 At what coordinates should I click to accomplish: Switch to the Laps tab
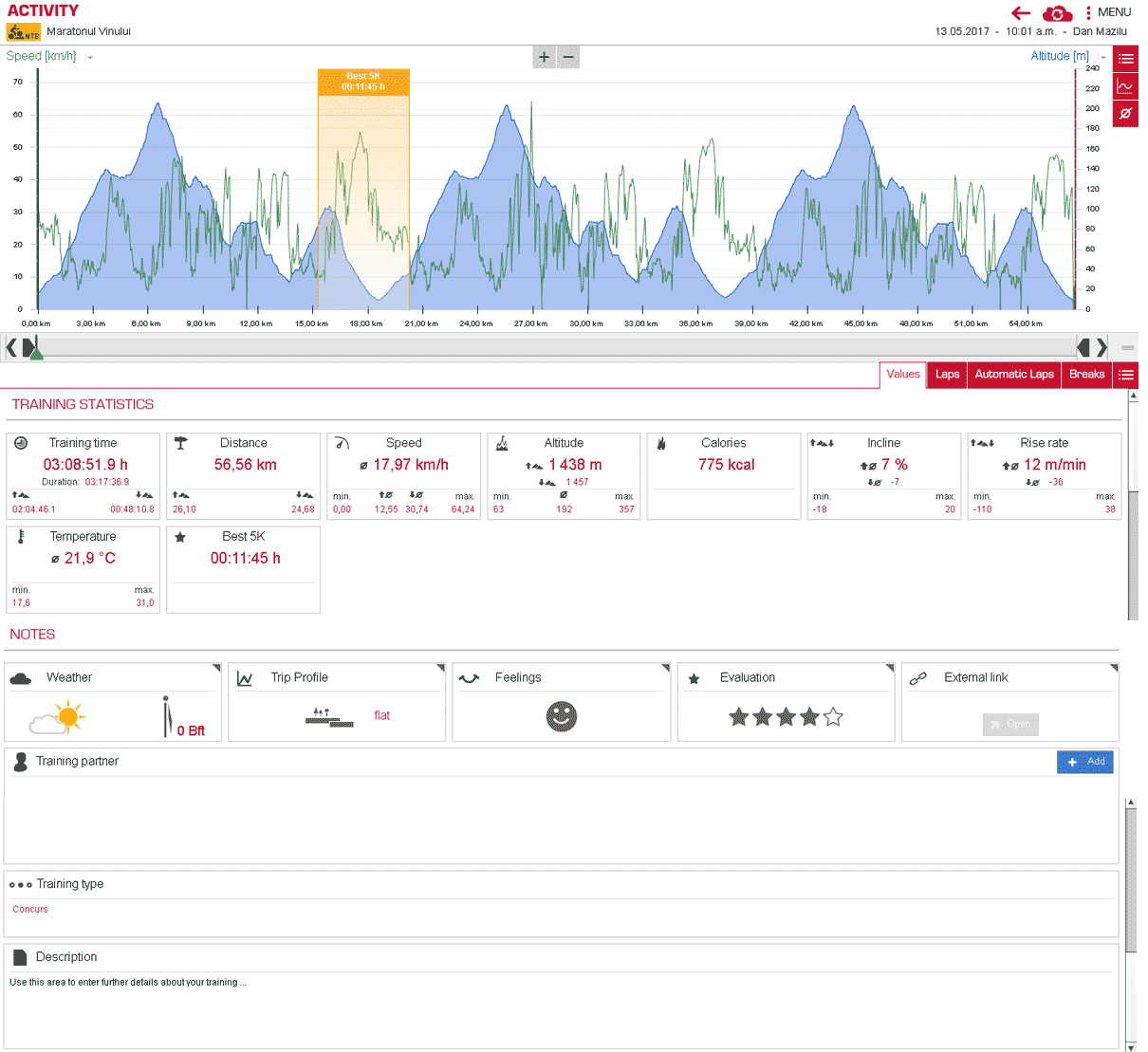pos(947,375)
